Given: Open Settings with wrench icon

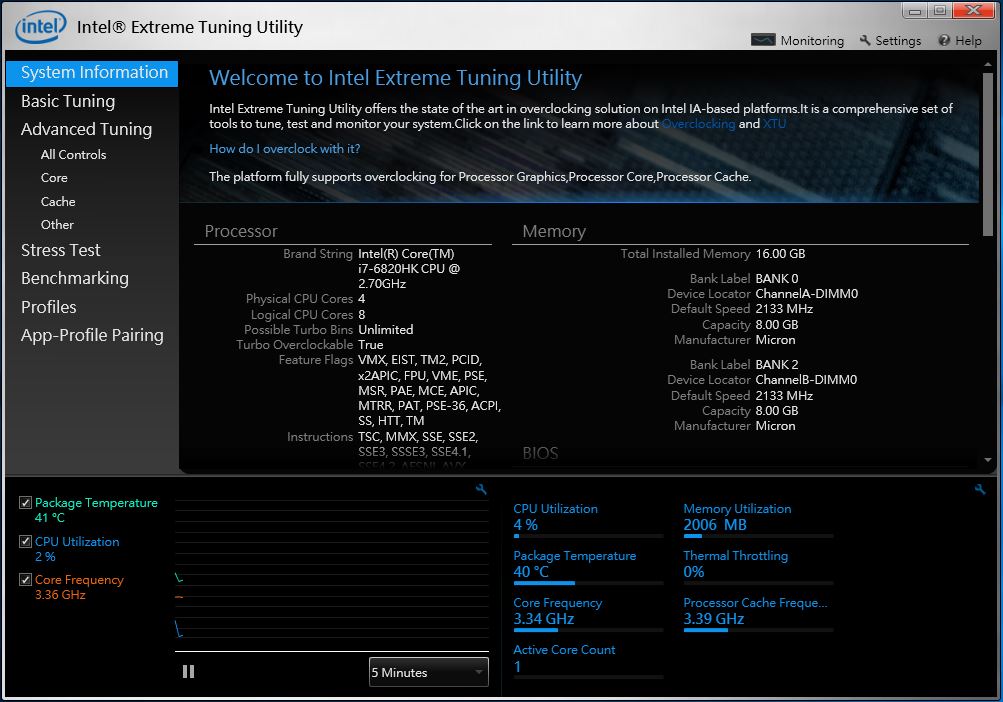Looking at the screenshot, I should (890, 40).
